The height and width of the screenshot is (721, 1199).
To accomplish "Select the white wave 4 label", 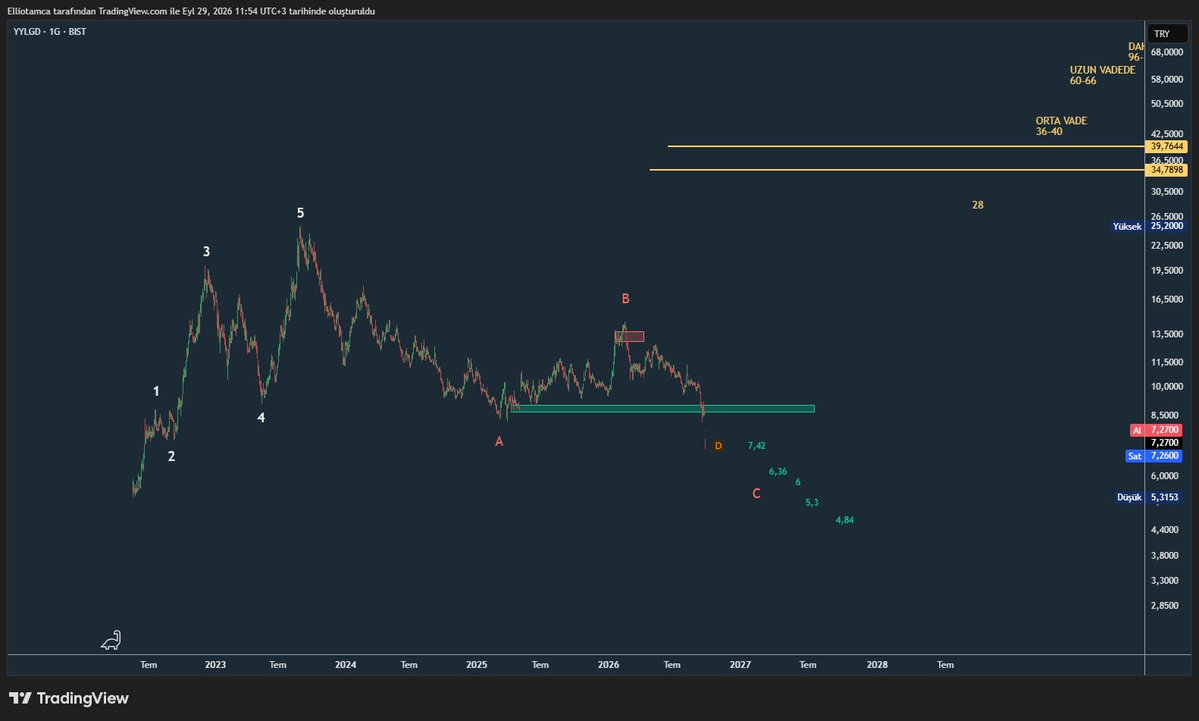I will [262, 417].
